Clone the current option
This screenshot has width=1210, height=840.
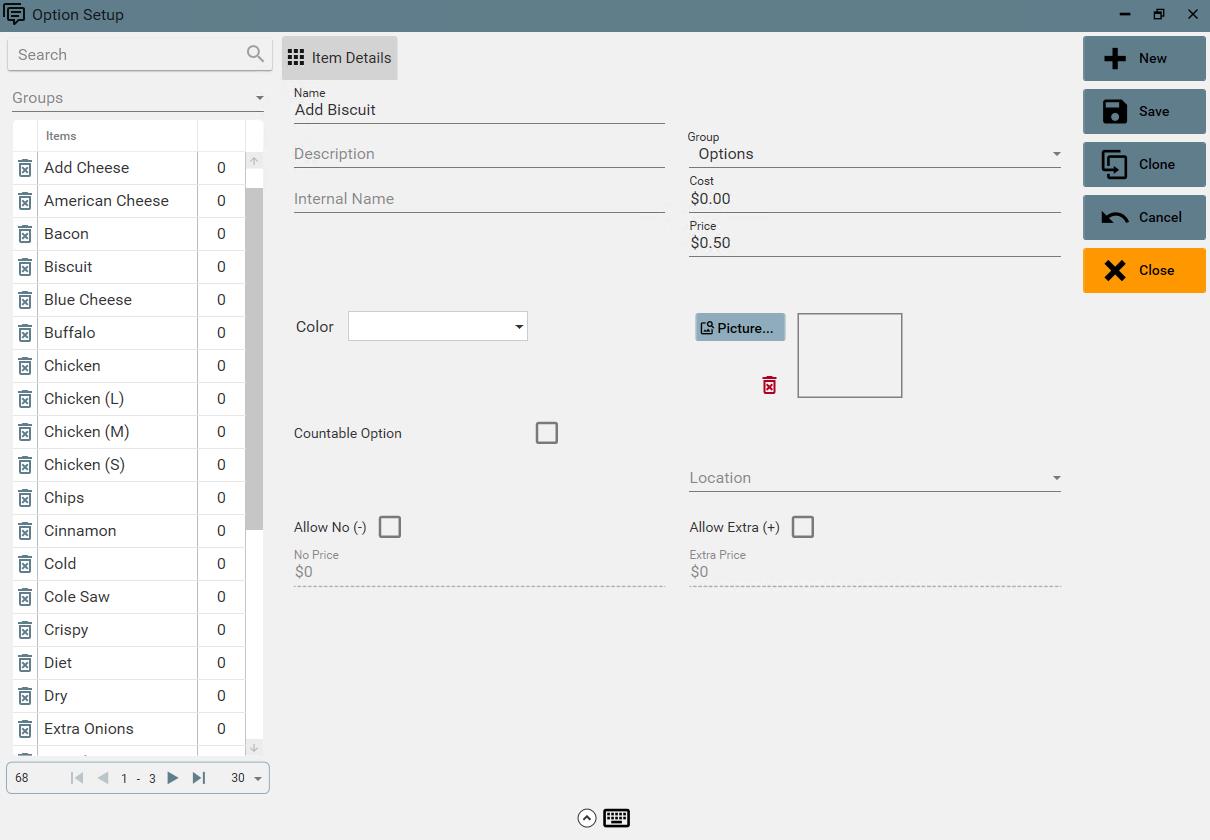click(1144, 164)
